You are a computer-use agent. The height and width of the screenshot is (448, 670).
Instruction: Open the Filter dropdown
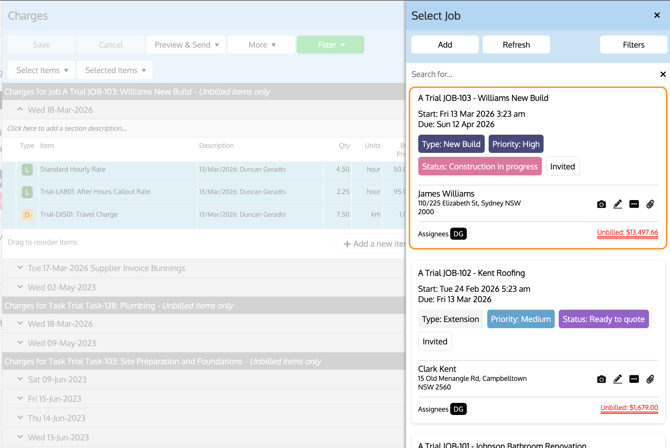330,45
